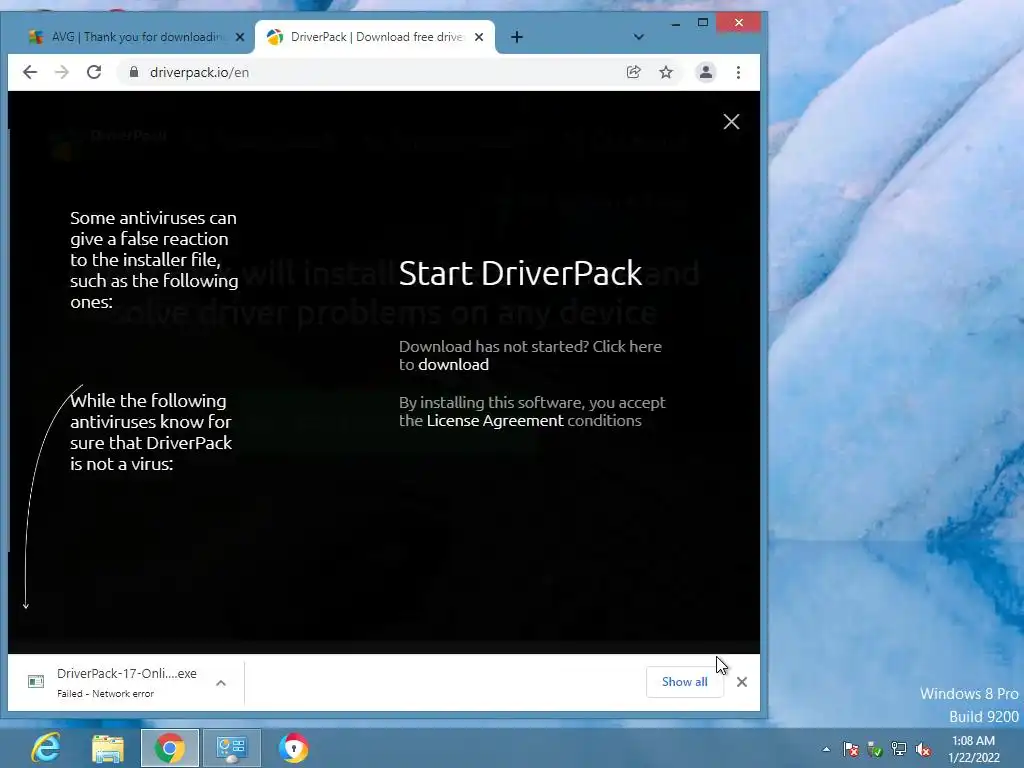Dismiss the Start DriverPack overlay
This screenshot has width=1024, height=768.
coord(731,121)
